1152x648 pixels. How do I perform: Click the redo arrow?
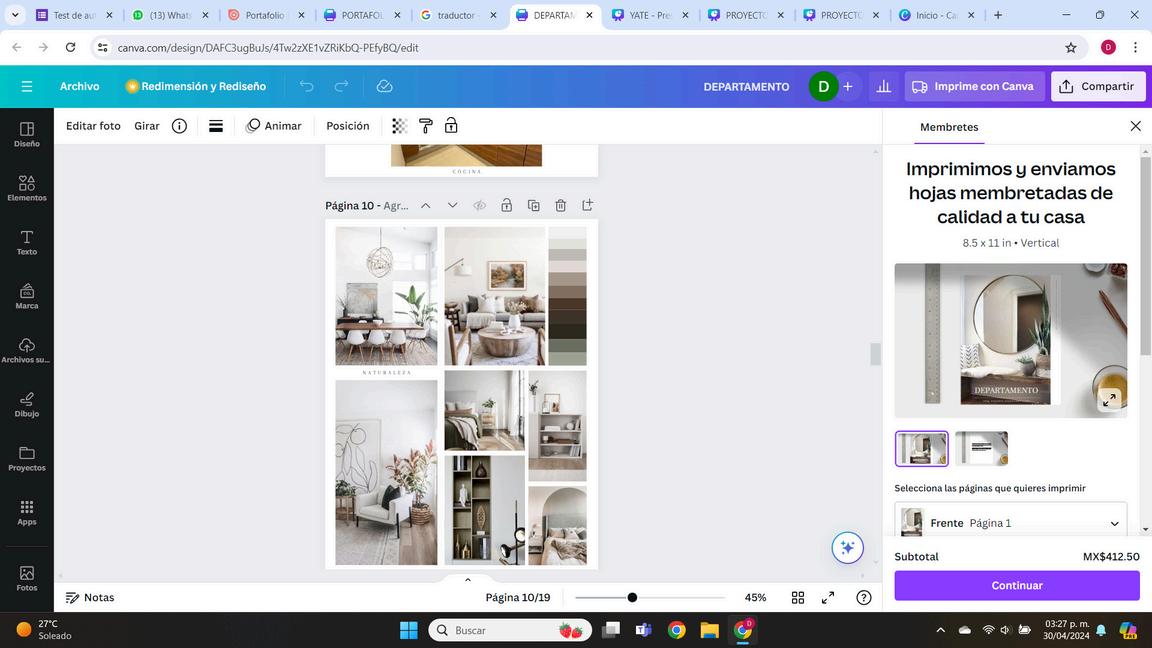[342, 87]
